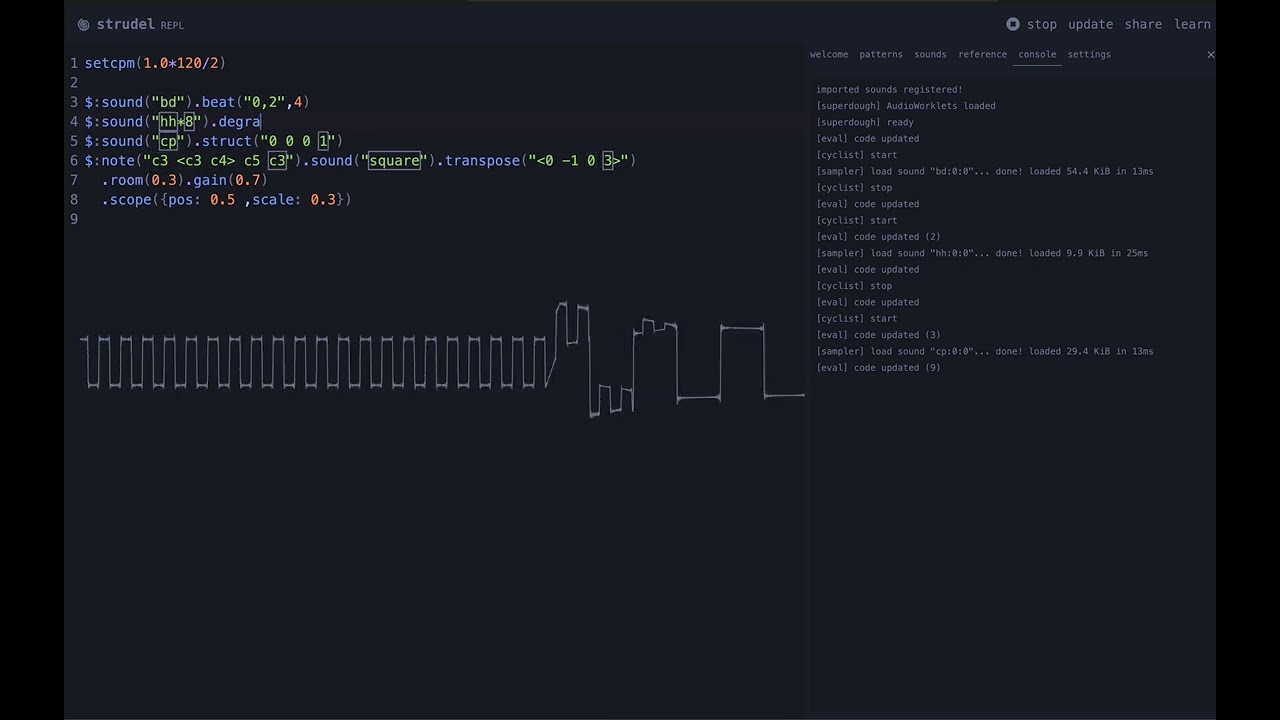1280x720 pixels.
Task: Switch to the patterns tab
Action: coord(881,54)
